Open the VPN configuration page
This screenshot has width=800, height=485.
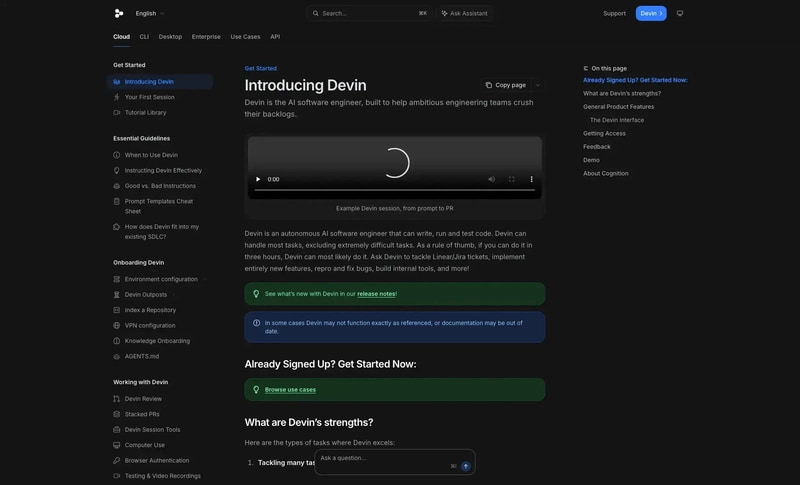[x=150, y=325]
